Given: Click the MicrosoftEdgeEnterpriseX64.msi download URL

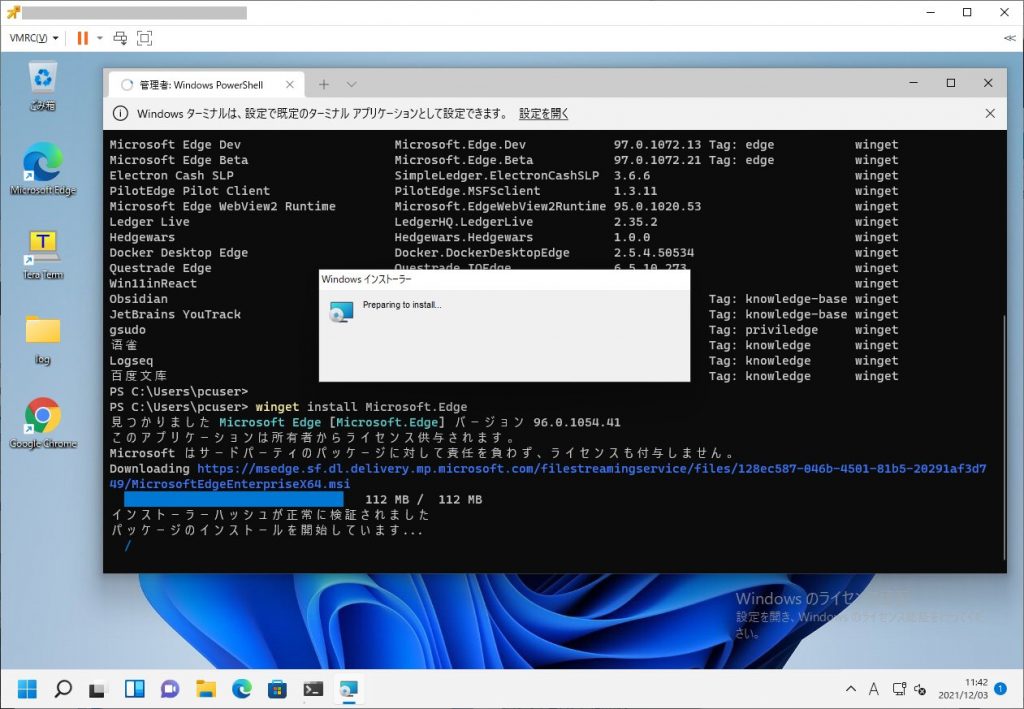Looking at the screenshot, I should coord(548,476).
